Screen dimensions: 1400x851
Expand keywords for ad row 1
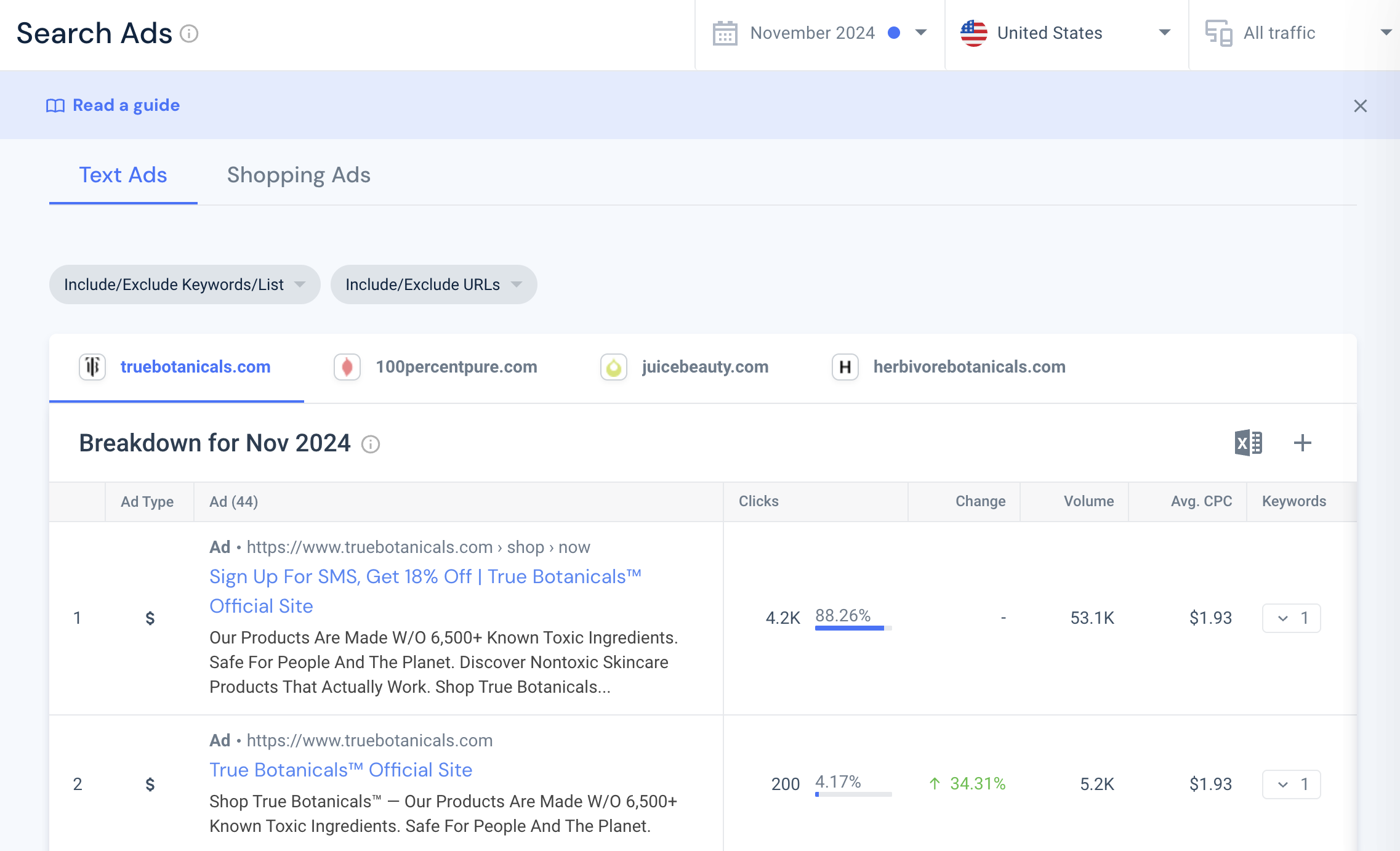[x=1291, y=618]
